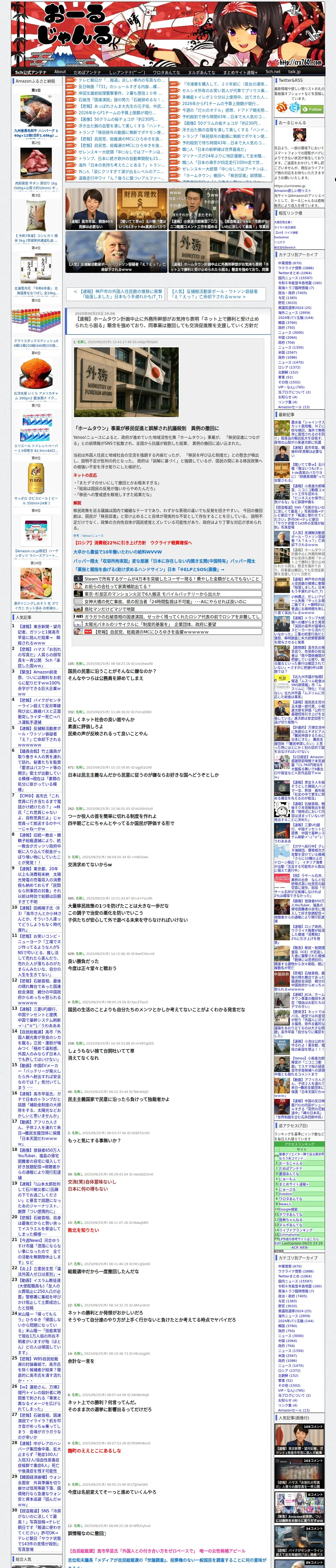
Task: Open mutual link ソコカラ
Action: [279, 242]
